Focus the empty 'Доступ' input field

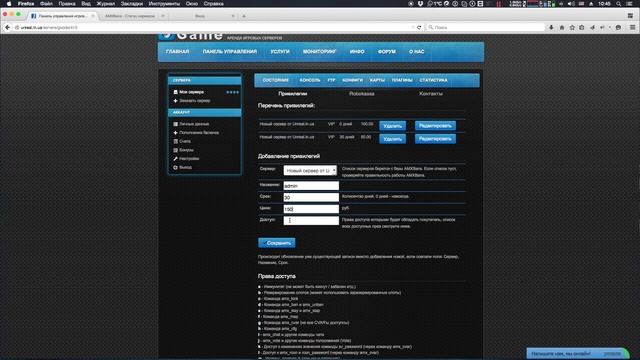311,220
